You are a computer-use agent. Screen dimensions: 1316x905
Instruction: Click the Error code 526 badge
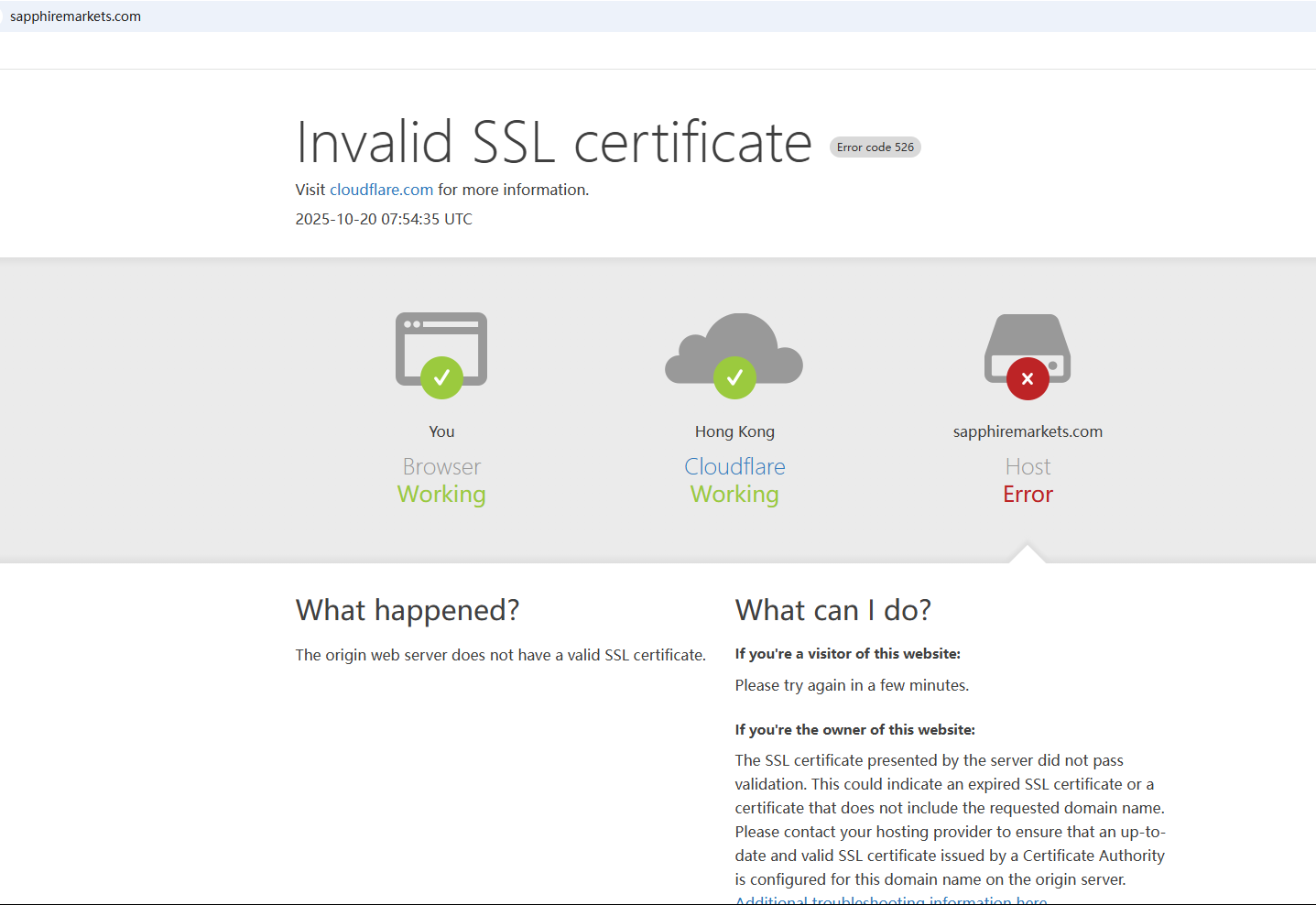(875, 147)
